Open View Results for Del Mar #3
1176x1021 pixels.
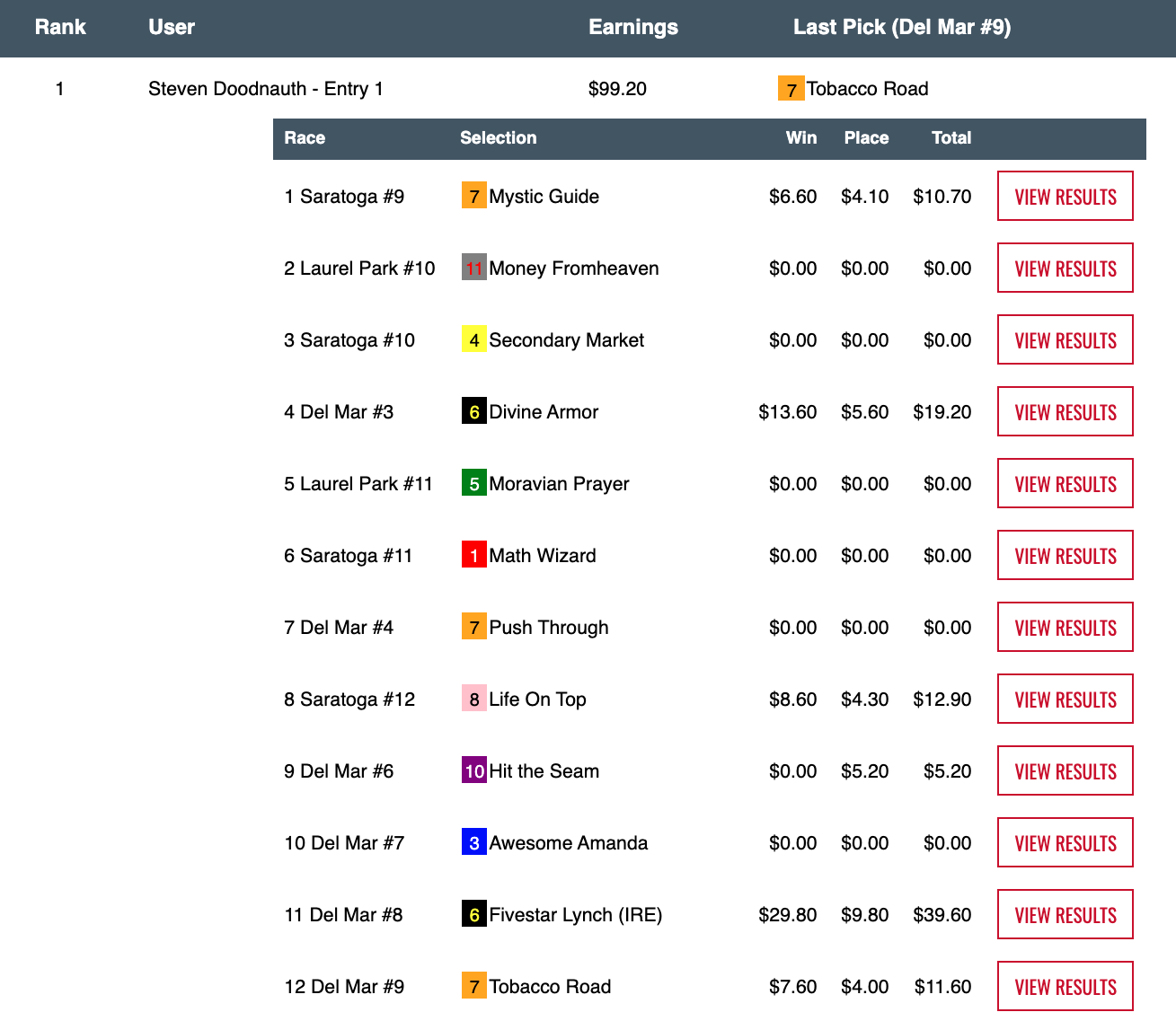pyautogui.click(x=1065, y=411)
